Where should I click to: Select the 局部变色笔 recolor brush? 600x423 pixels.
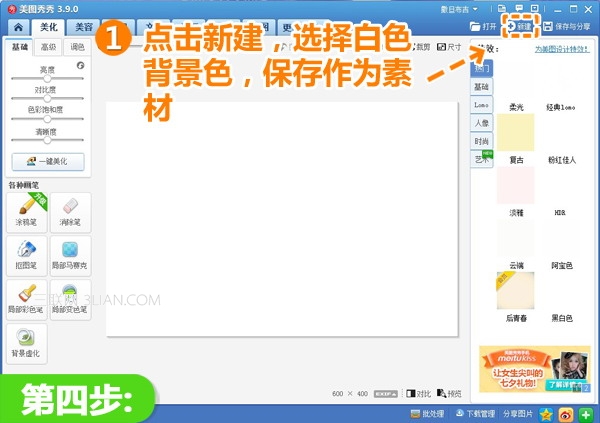click(x=70, y=300)
